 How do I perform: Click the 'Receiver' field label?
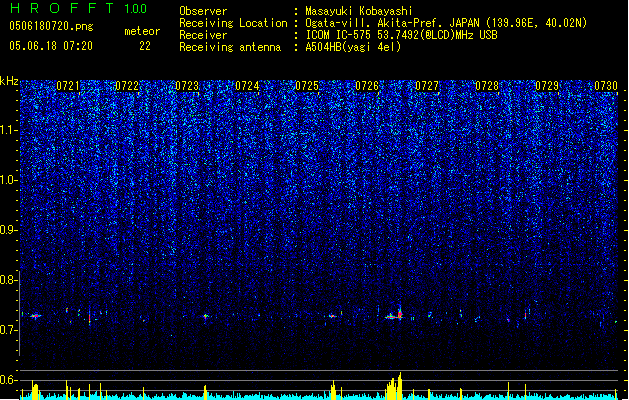(203, 35)
